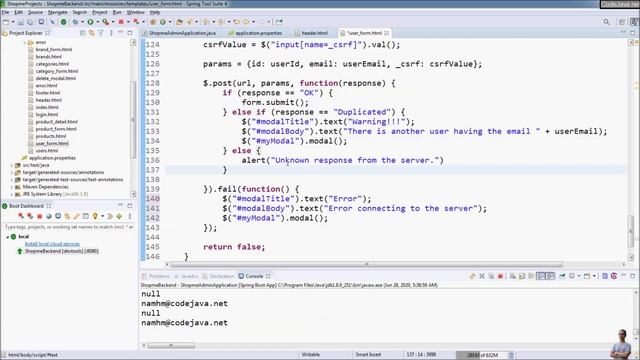Click Collapse All in Project Explorer

tap(82, 33)
